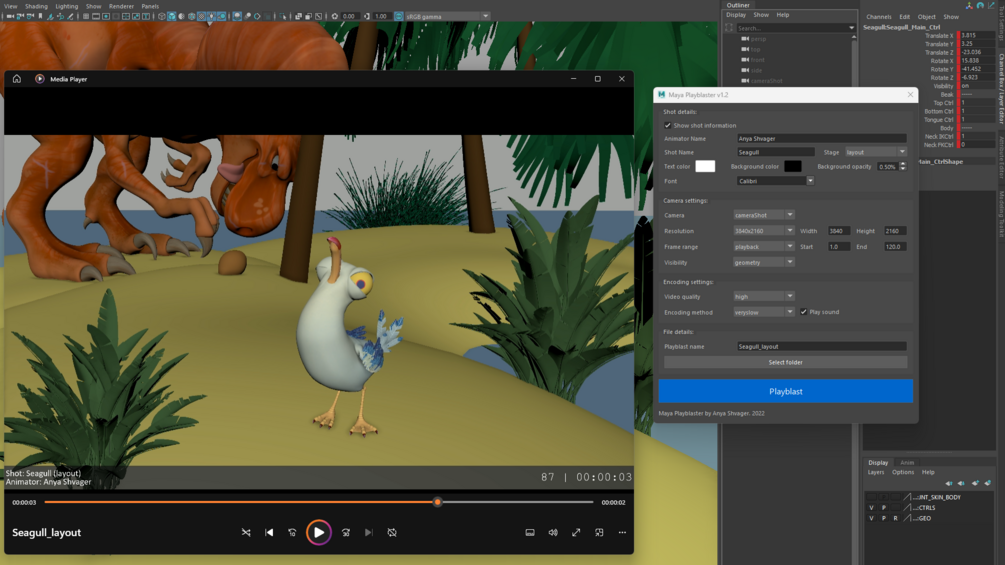This screenshot has height=565, width=1005.
Task: Click the volume speaker icon in Media Player
Action: click(x=553, y=532)
